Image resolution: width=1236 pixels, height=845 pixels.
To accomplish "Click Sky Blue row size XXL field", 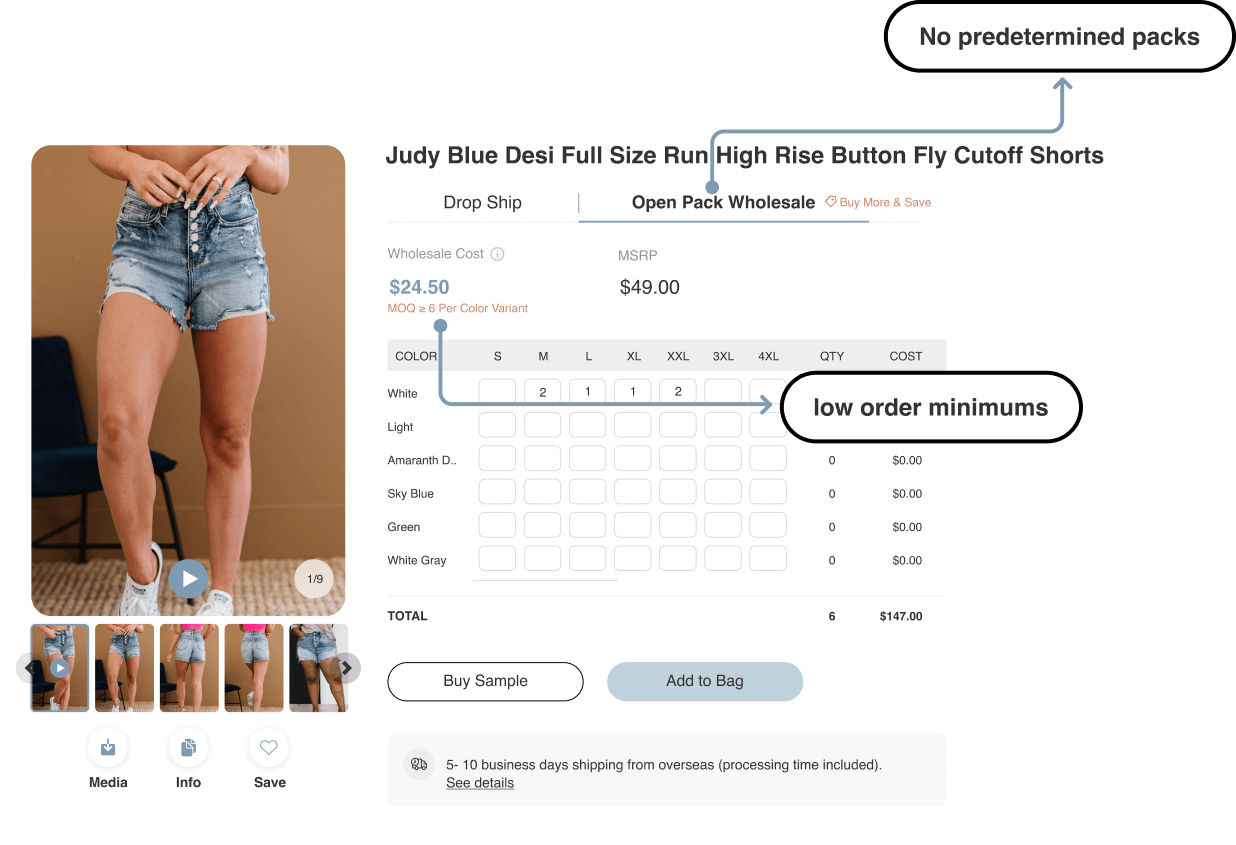I will tap(678, 492).
